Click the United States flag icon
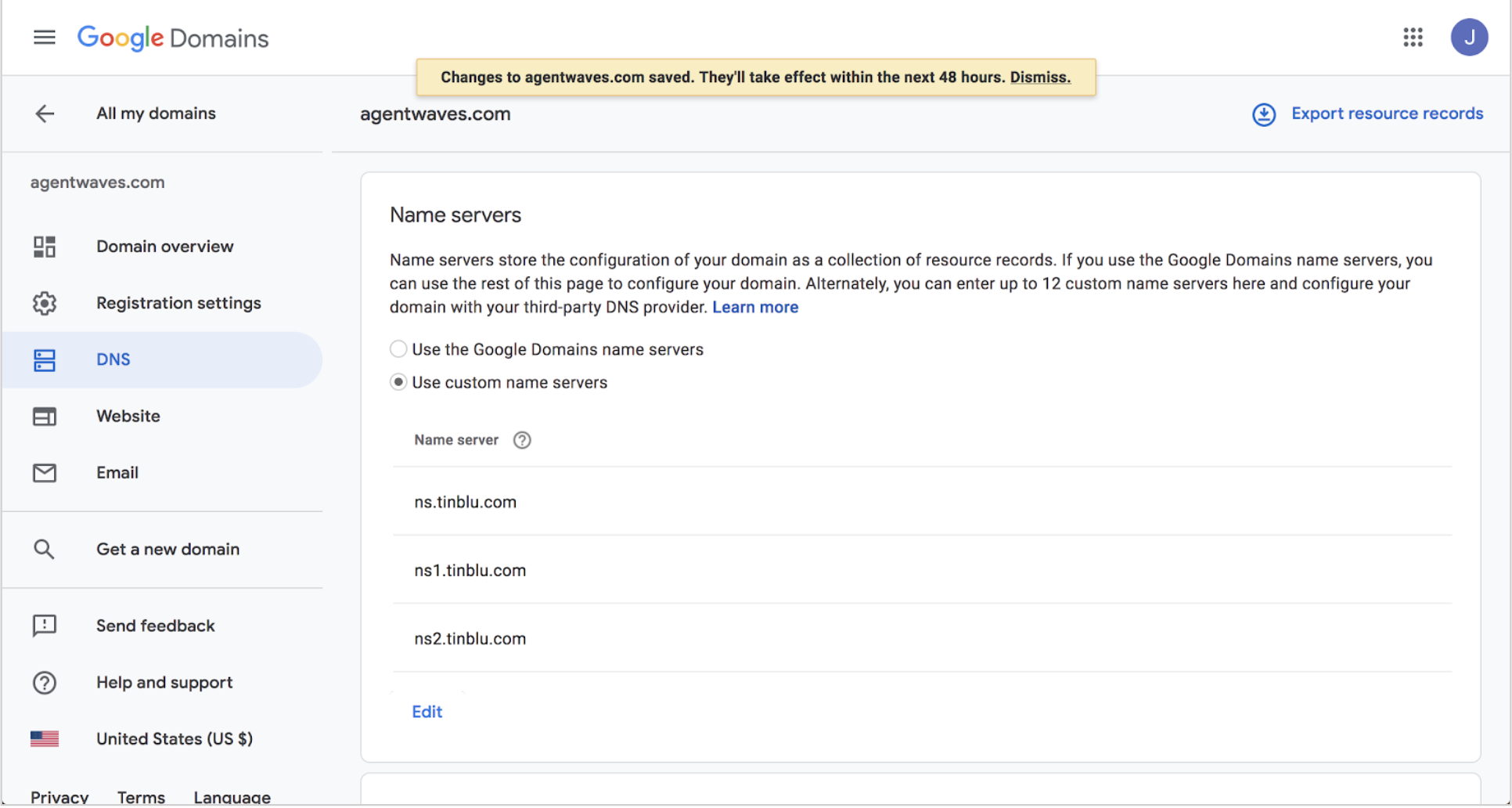This screenshot has height=808, width=1512. point(45,739)
